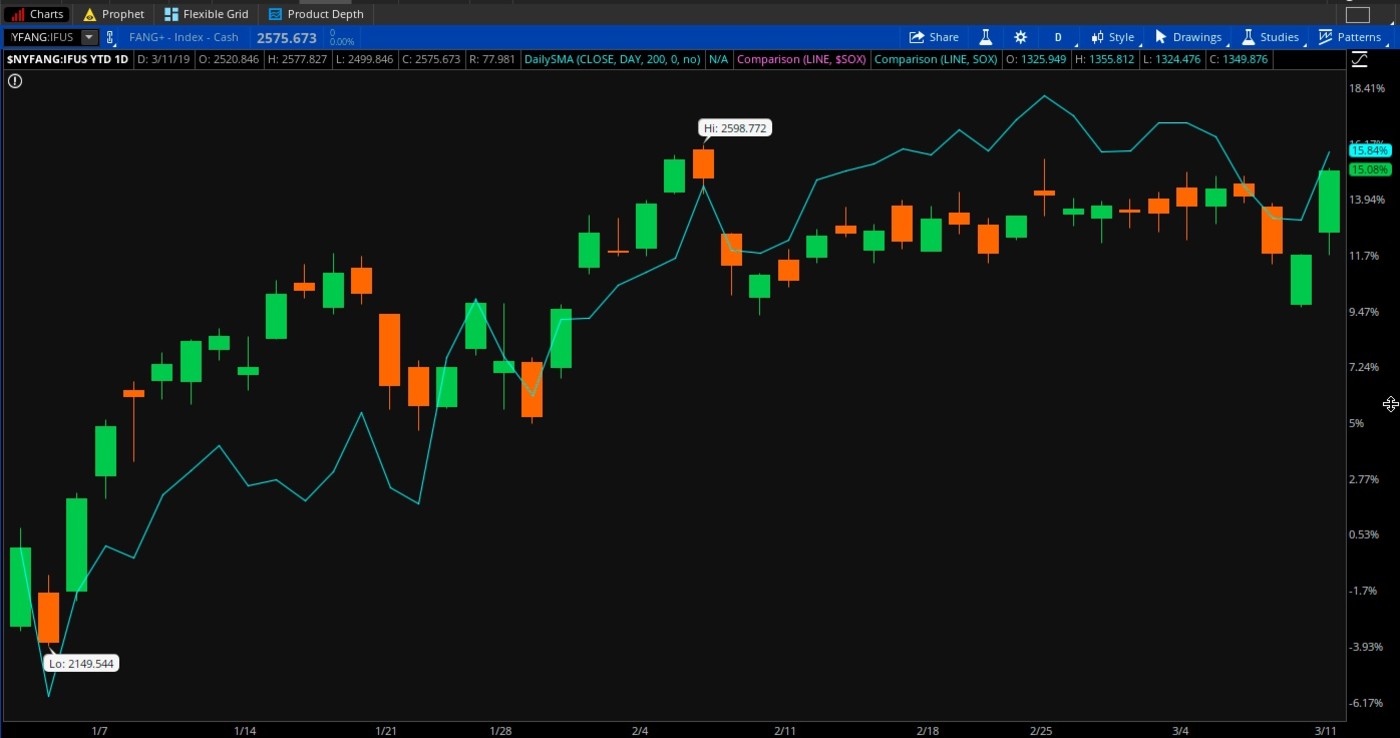The width and height of the screenshot is (1400, 738).
Task: Switch to the Product Depth tab
Action: 316,14
